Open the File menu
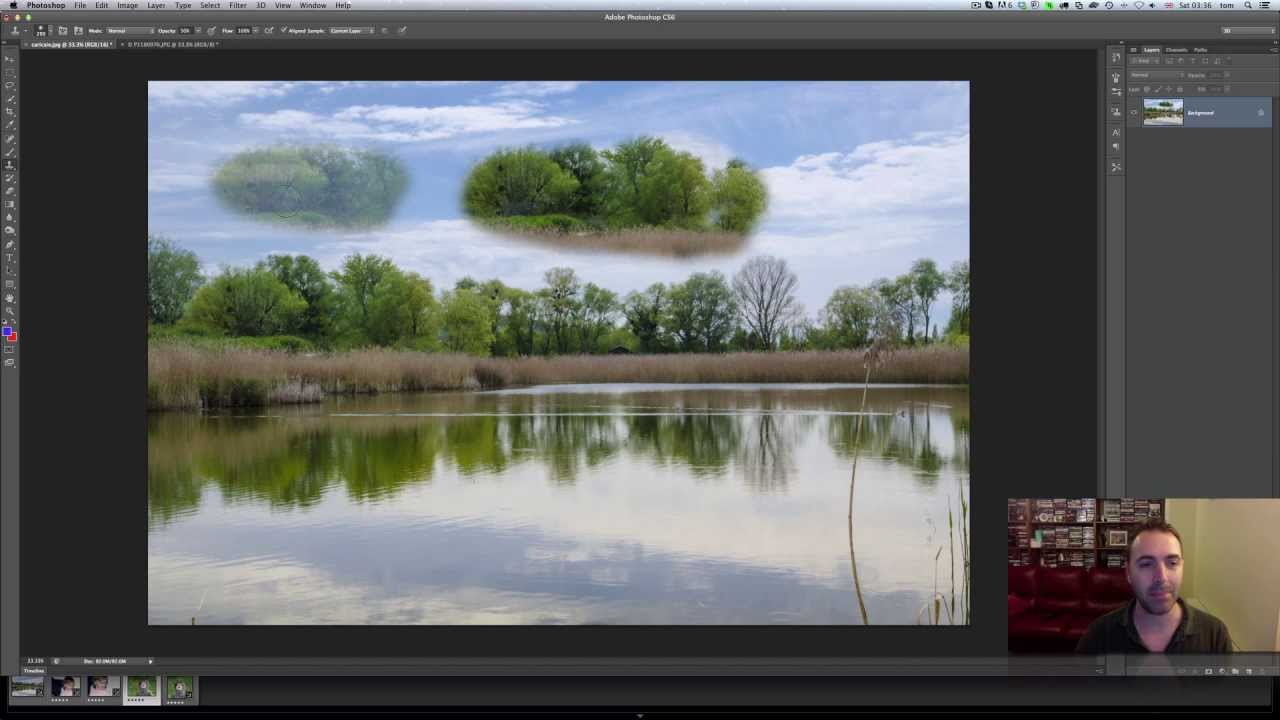 [x=80, y=5]
